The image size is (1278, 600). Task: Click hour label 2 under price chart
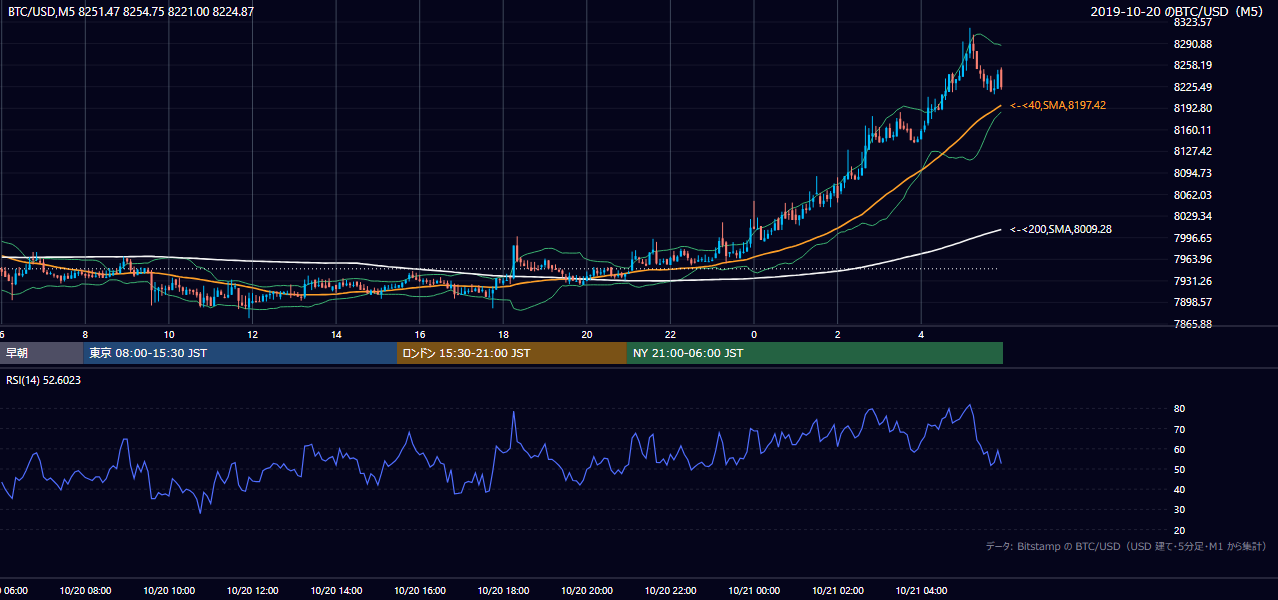[837, 334]
